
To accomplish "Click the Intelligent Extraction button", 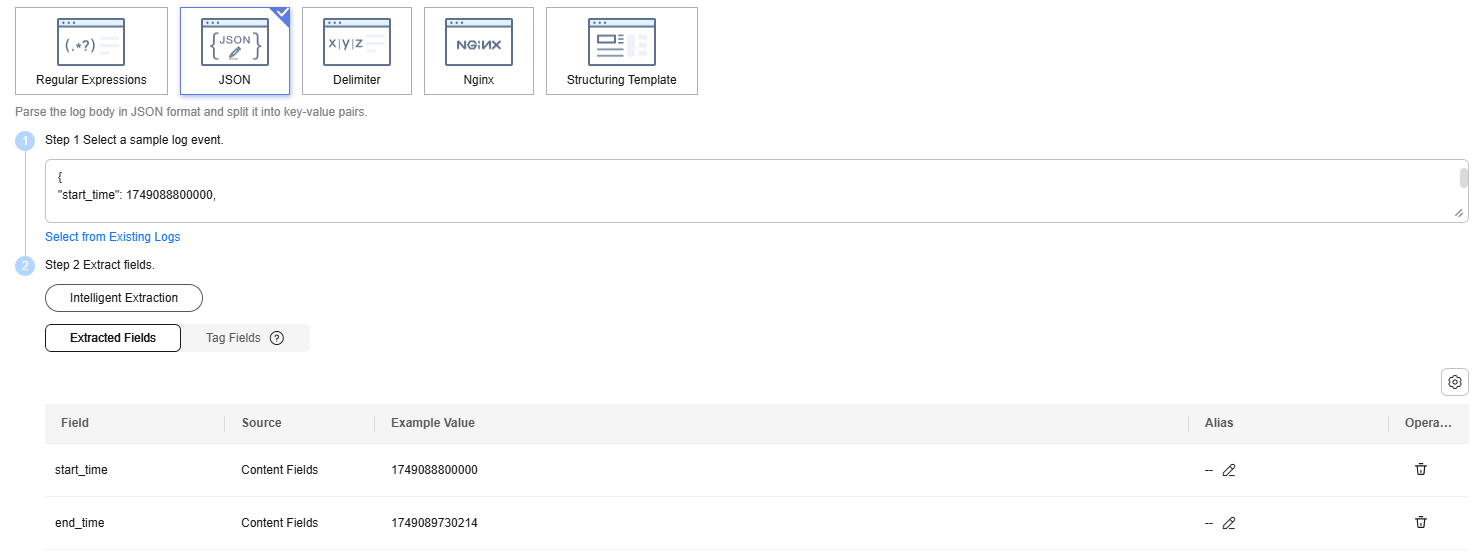I will [124, 298].
